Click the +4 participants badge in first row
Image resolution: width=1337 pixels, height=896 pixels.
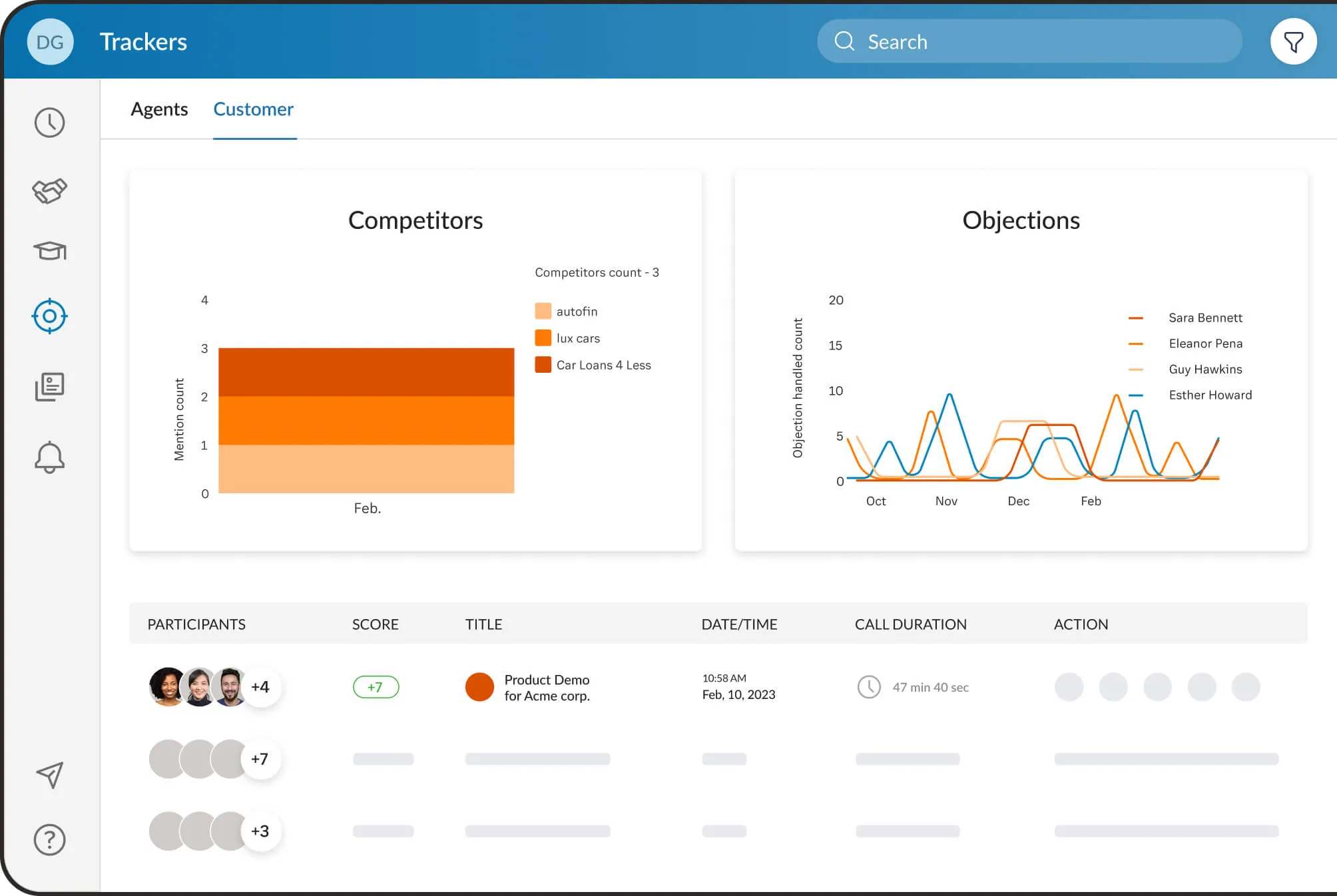[260, 687]
